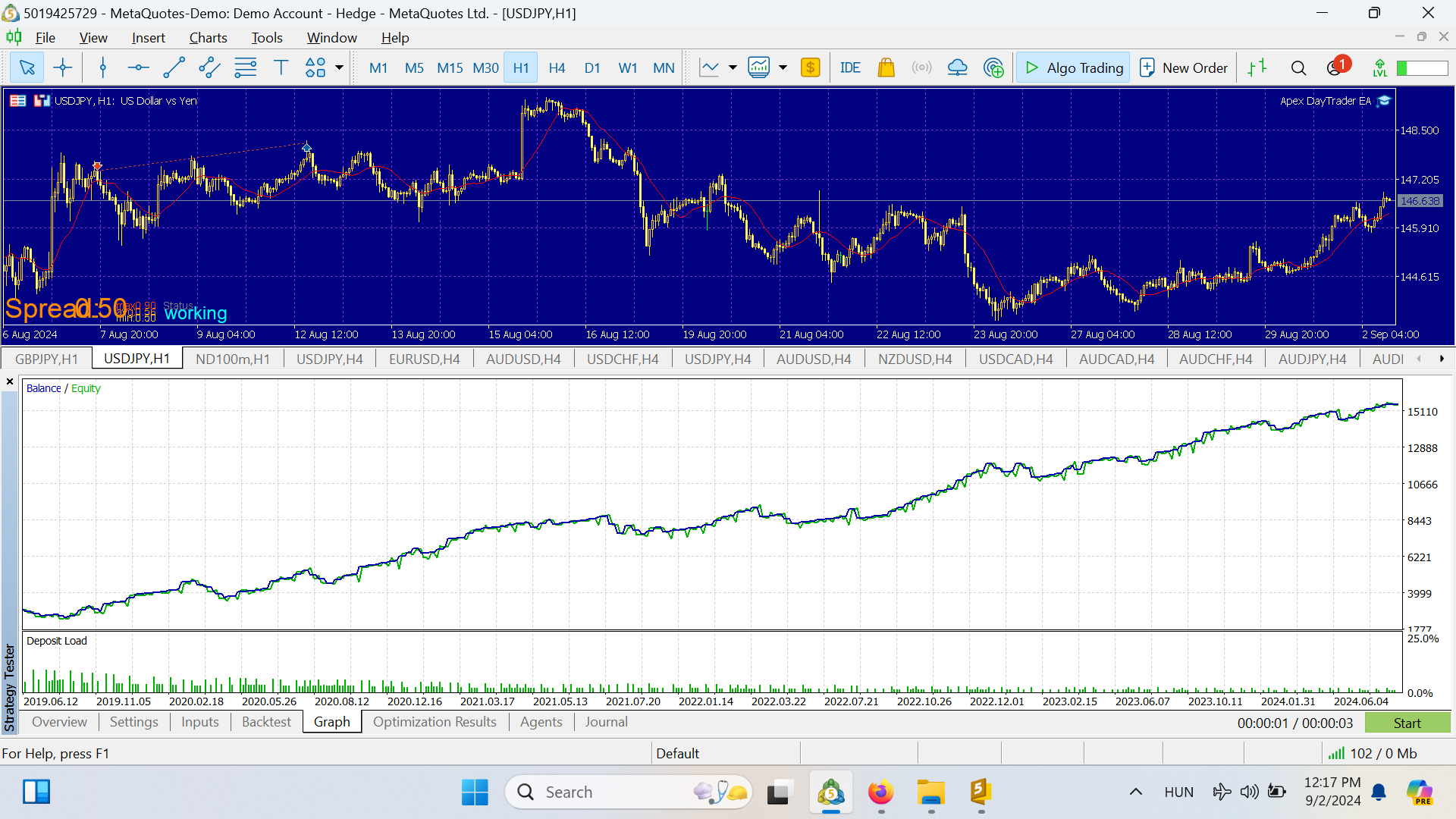Select the Text drawing tool

tap(281, 67)
